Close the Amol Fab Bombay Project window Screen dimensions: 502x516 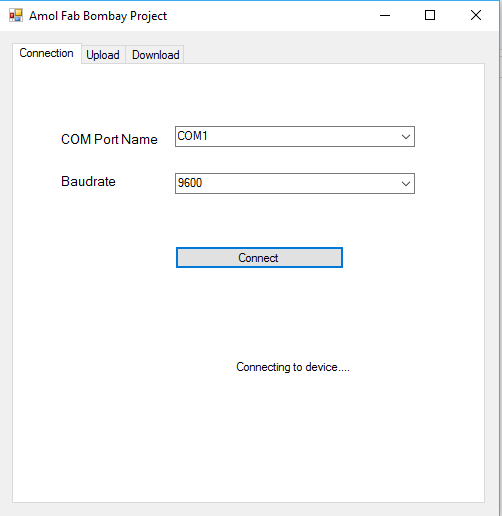476,15
